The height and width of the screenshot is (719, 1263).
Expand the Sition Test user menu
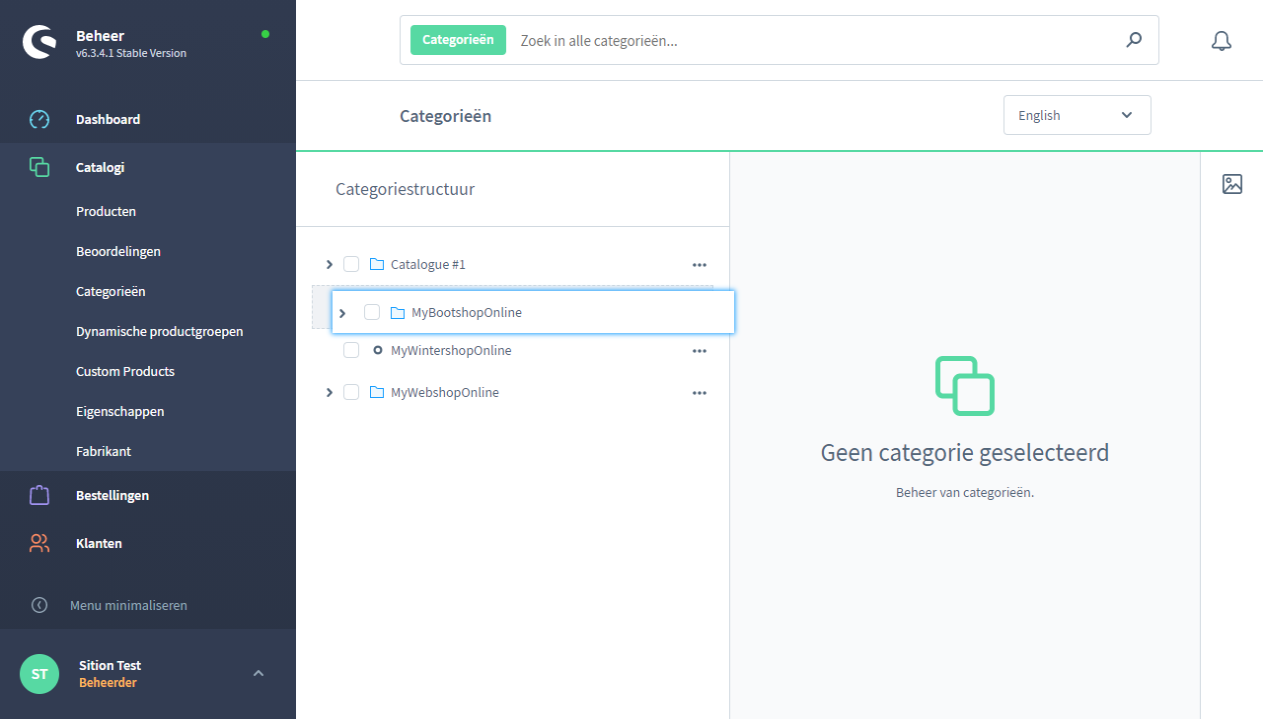258,673
